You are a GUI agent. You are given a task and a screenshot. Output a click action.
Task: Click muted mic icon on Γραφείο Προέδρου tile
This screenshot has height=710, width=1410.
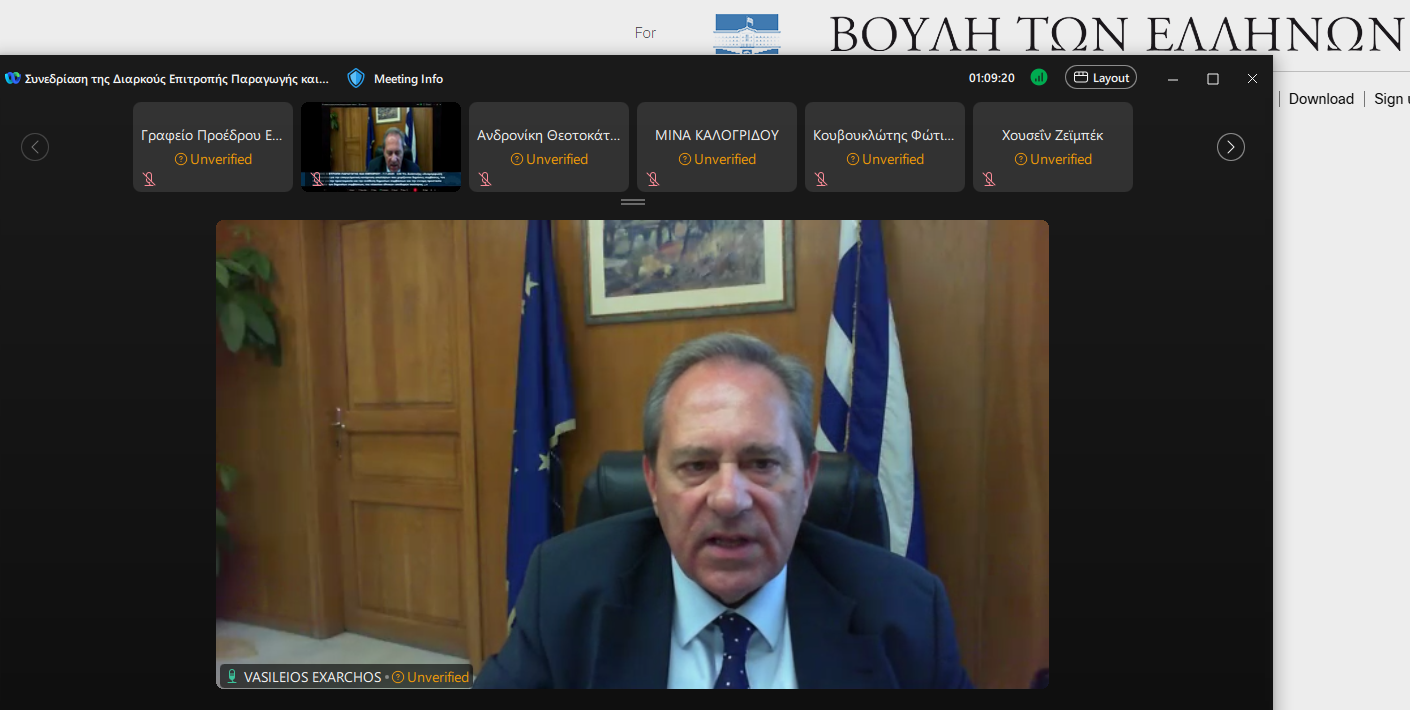pyautogui.click(x=149, y=179)
